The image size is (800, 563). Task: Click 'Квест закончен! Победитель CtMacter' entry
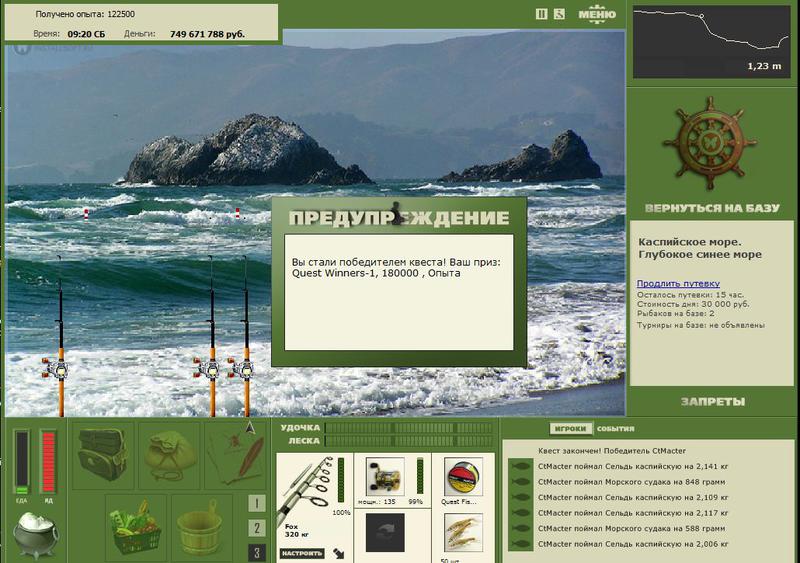coord(612,451)
